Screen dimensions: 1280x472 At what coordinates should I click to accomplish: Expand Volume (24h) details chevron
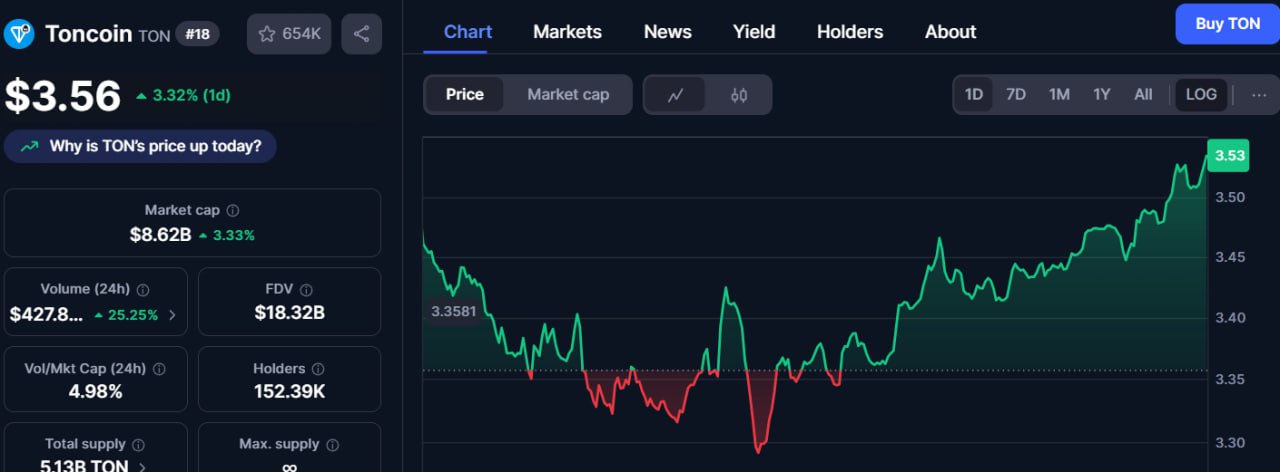point(172,315)
